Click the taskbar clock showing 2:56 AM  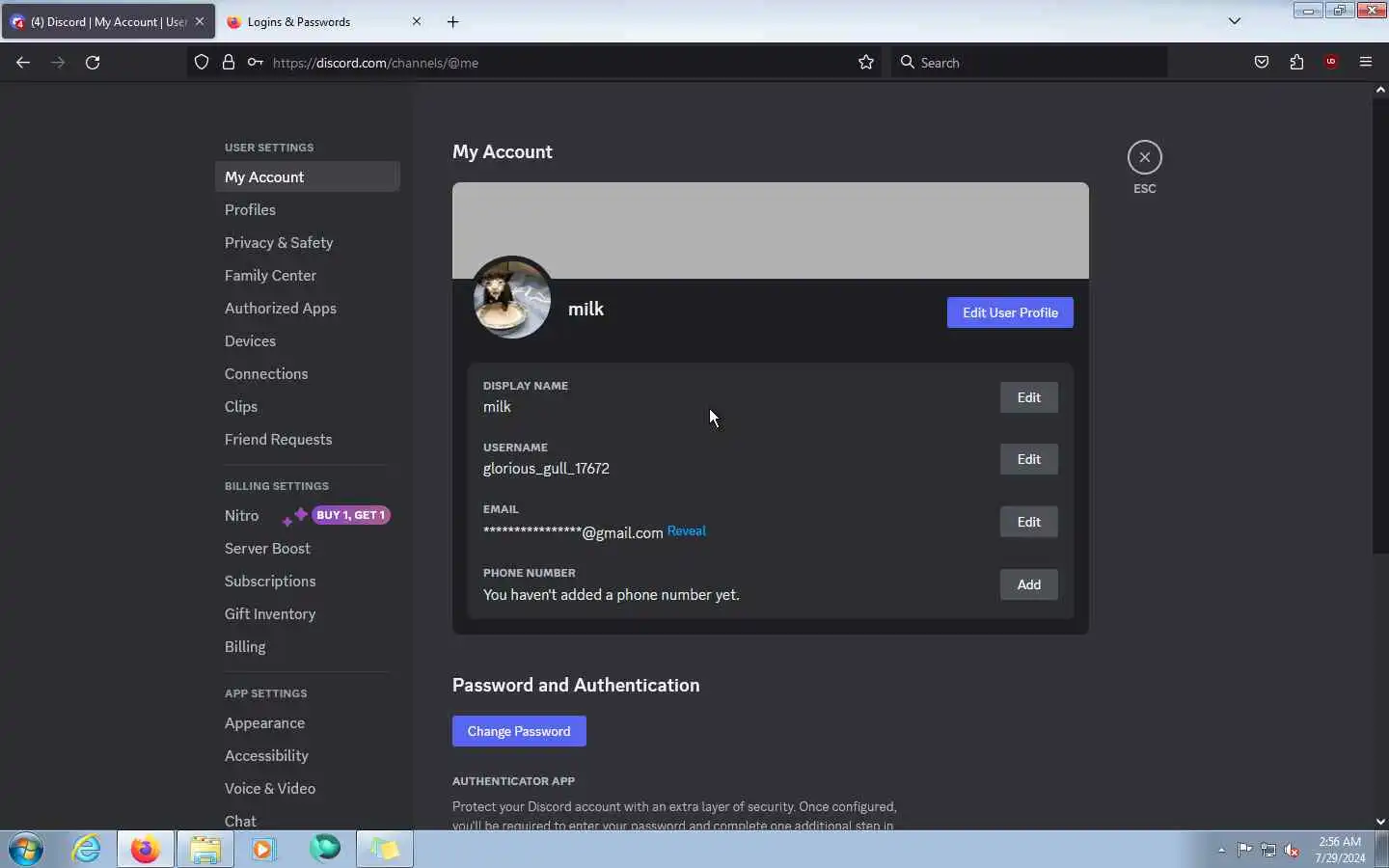1340,850
